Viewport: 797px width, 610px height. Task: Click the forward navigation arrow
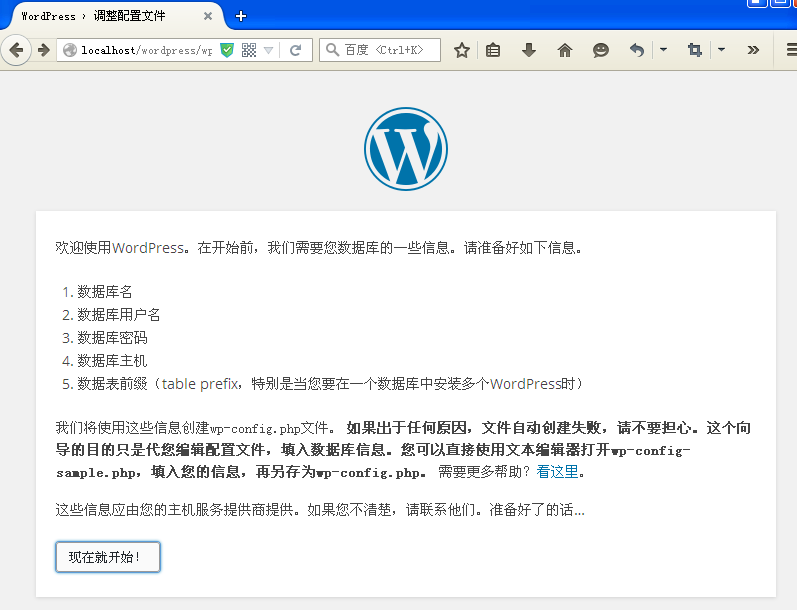(44, 50)
